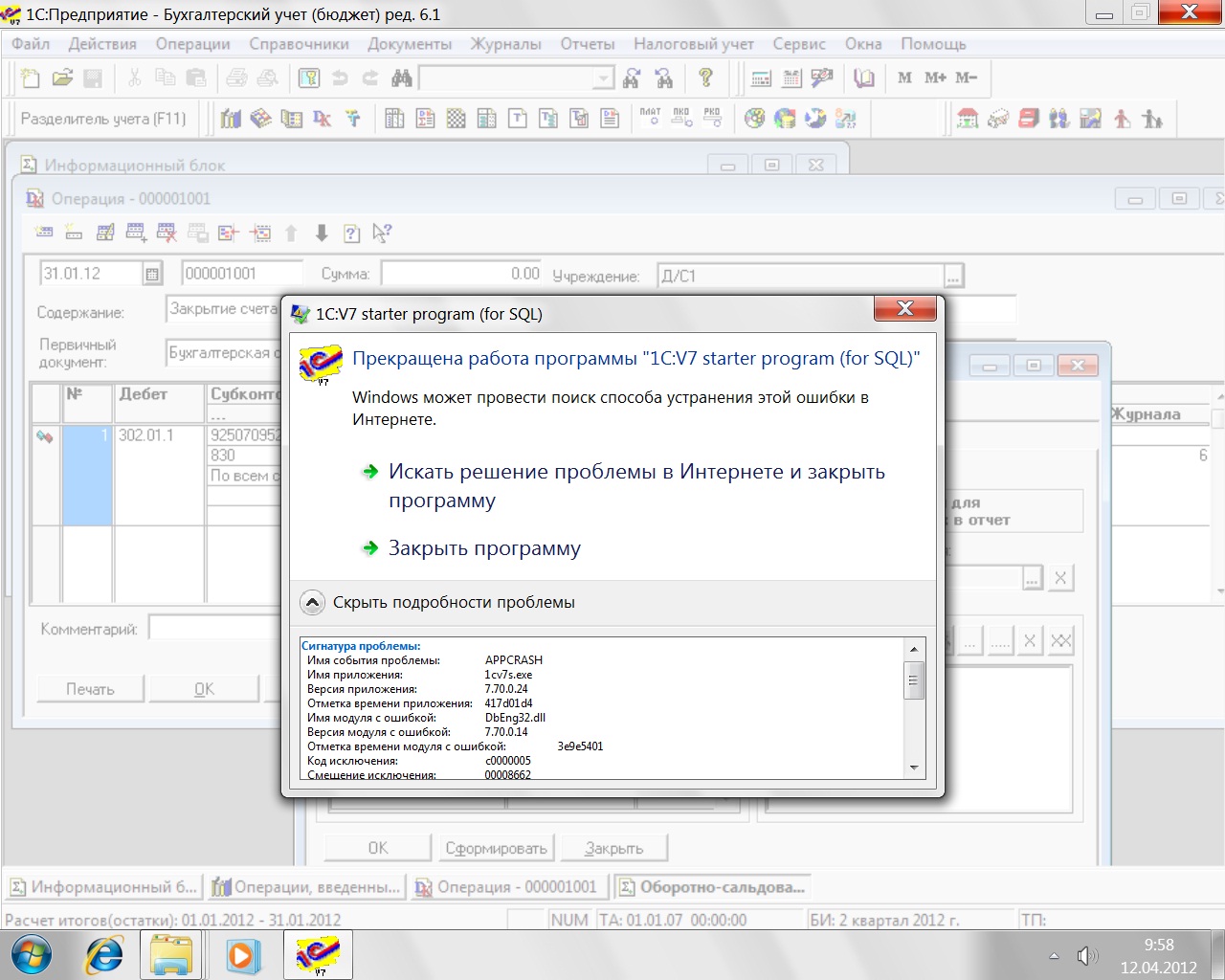
Task: Click the Комментарий input field
Action: [x=215, y=629]
